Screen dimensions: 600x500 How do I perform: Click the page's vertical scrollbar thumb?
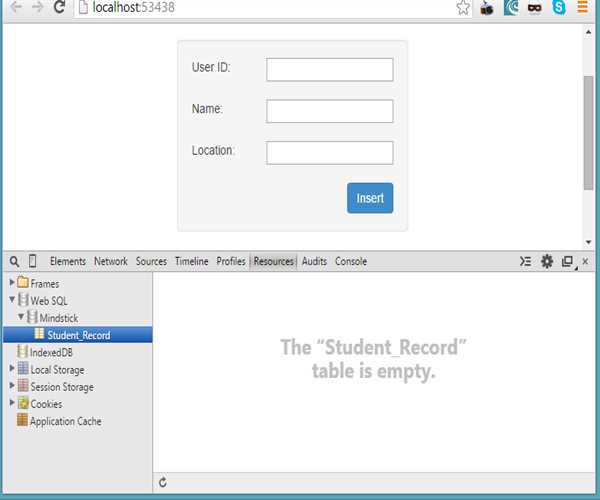pos(588,130)
